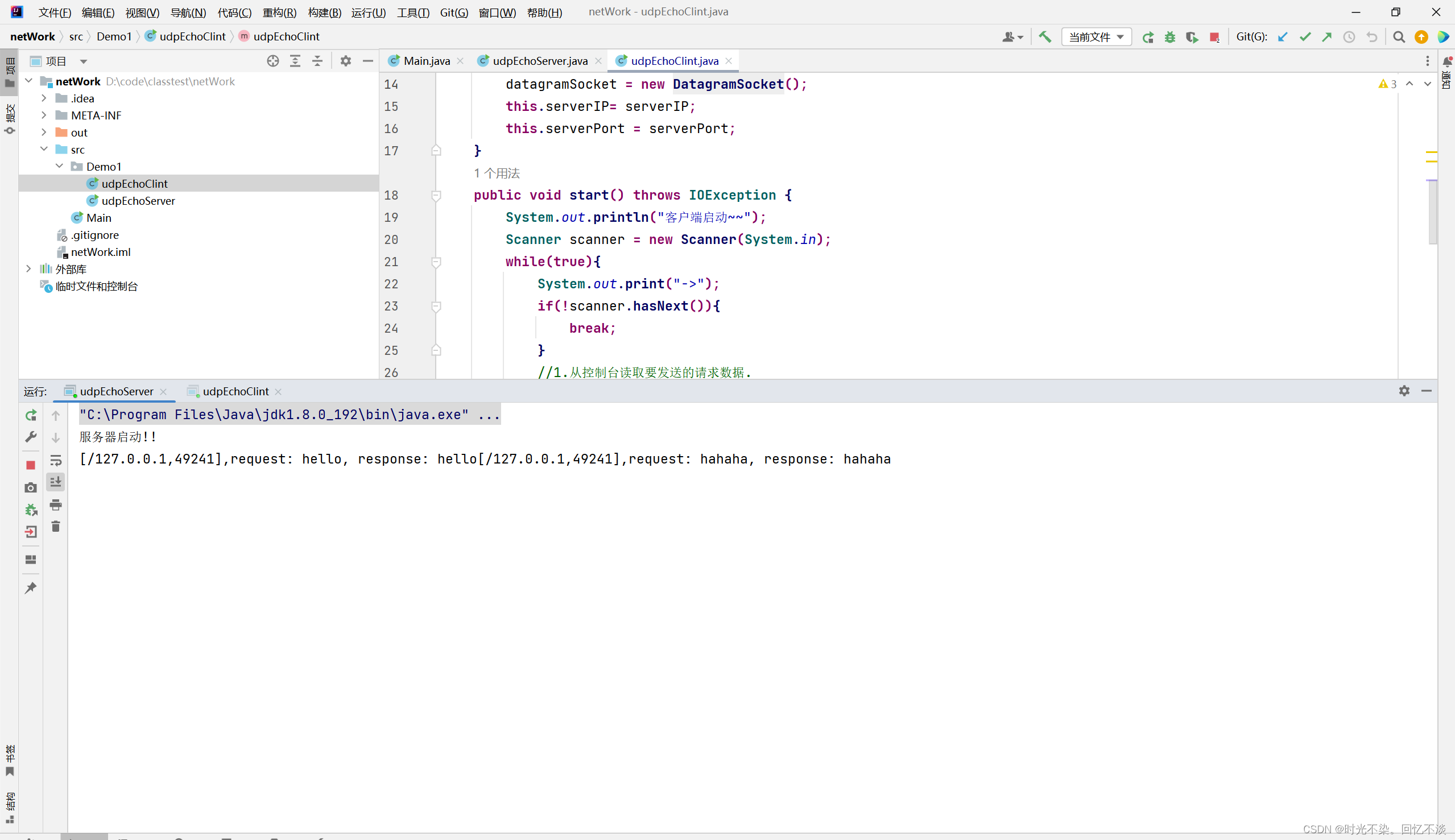Stop the running process in top toolbar
The width and height of the screenshot is (1455, 840).
point(1214,37)
